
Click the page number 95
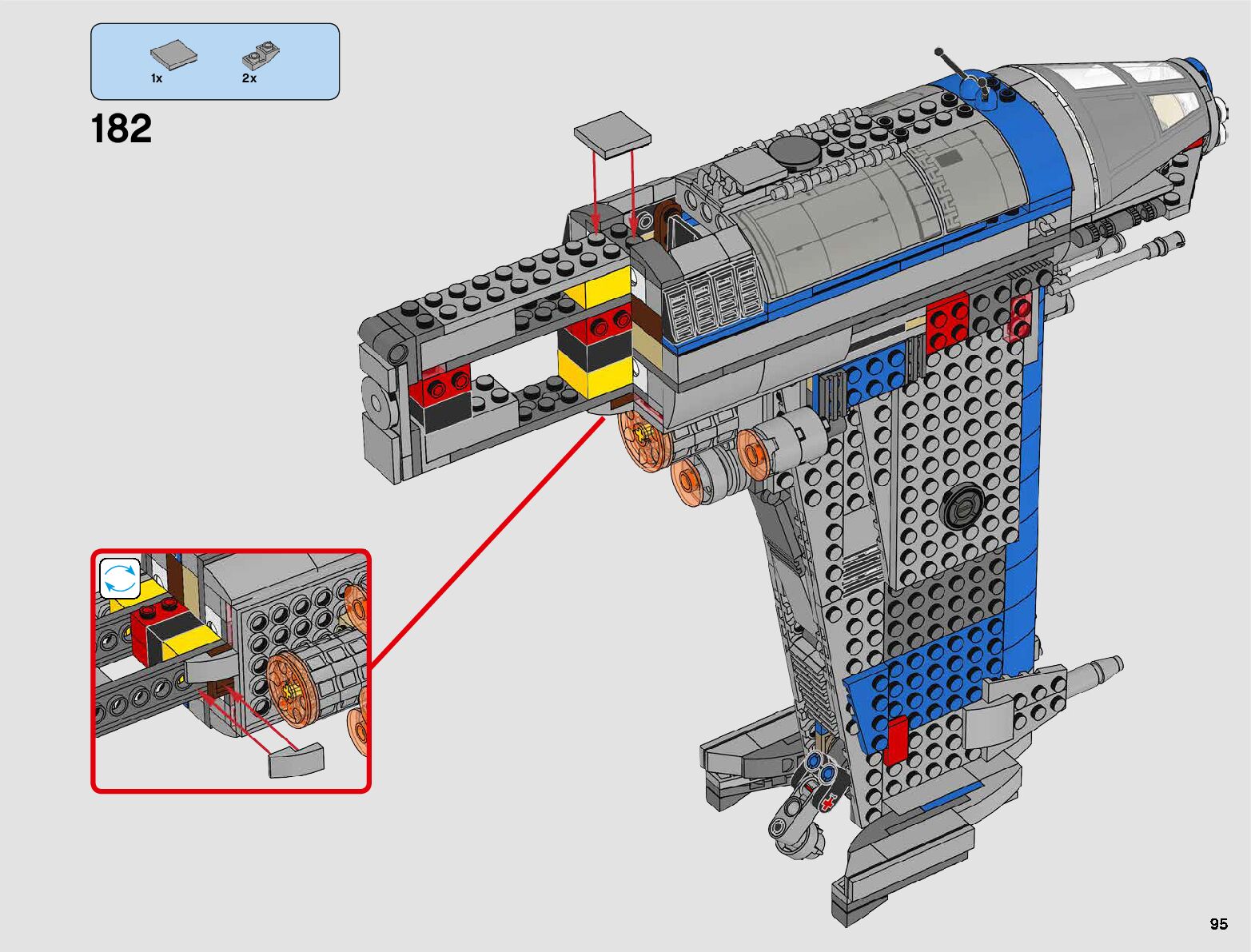click(1218, 924)
